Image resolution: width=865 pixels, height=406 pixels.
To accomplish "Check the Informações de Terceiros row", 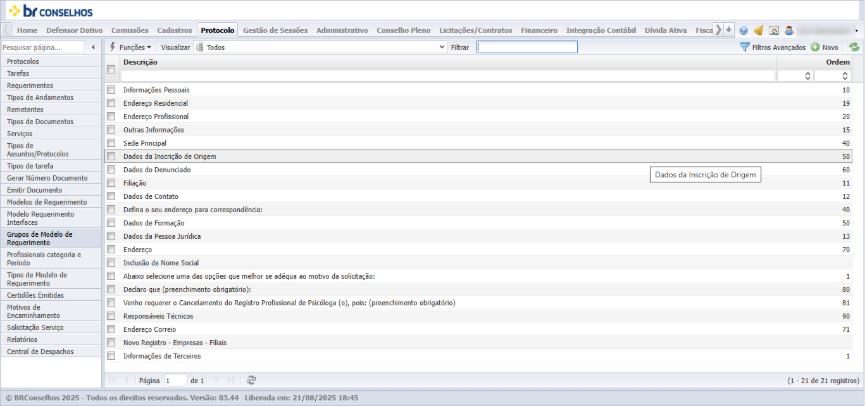I will 111,356.
